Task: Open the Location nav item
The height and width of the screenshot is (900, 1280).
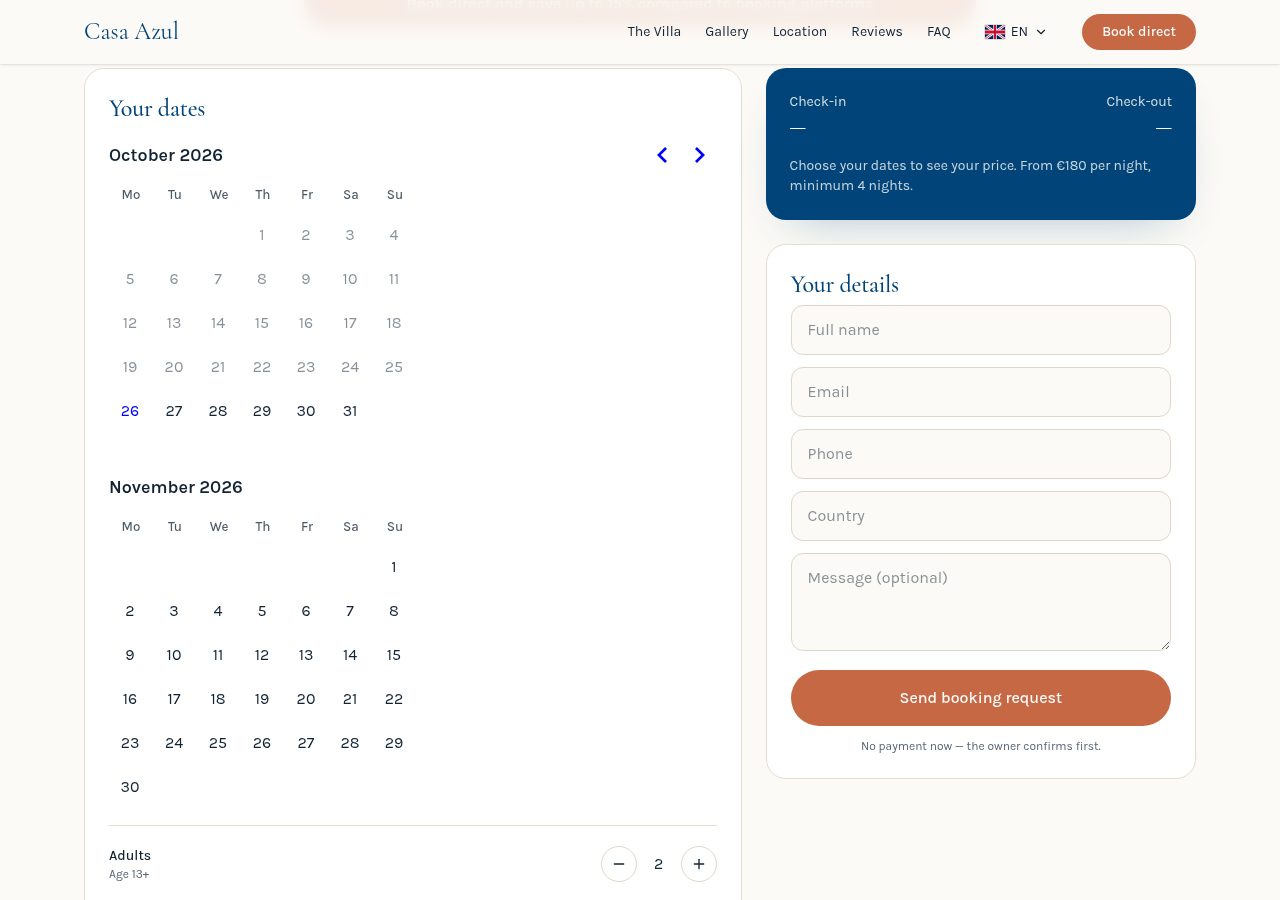Action: coord(800,32)
